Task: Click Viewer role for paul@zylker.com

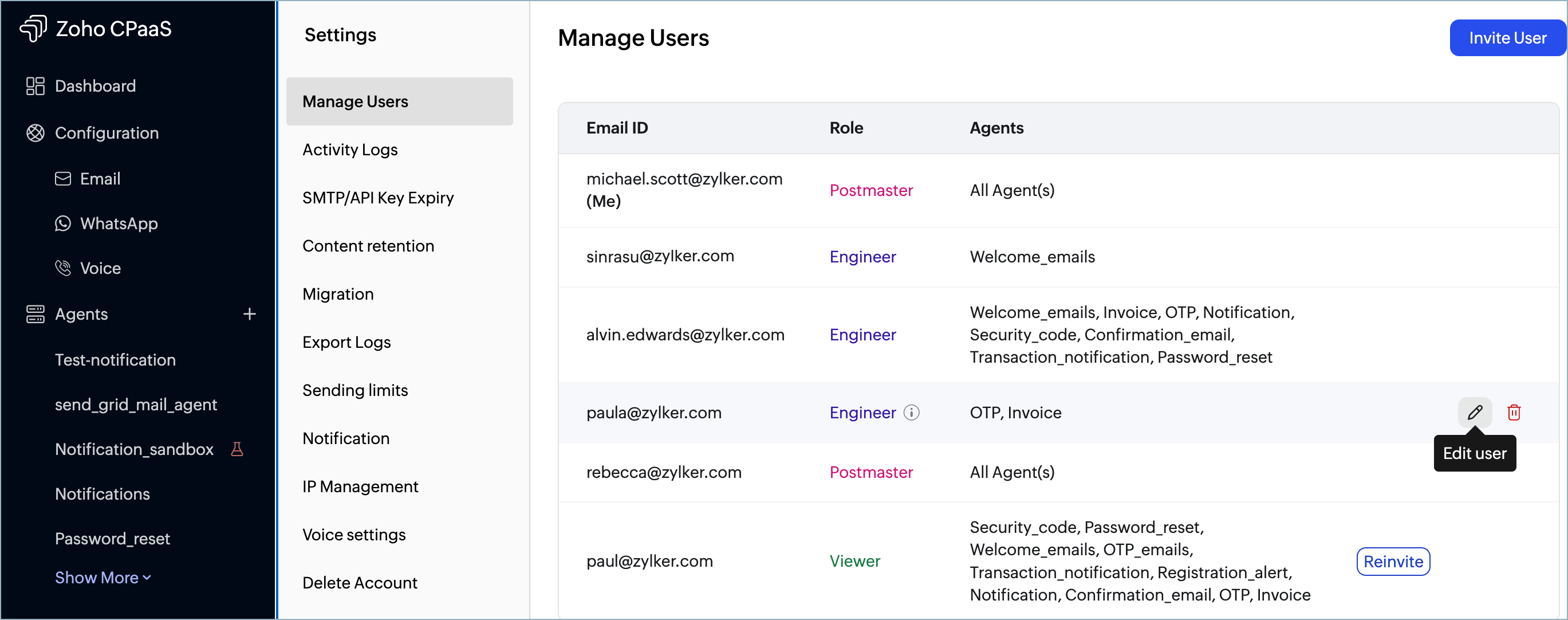Action: coord(854,561)
